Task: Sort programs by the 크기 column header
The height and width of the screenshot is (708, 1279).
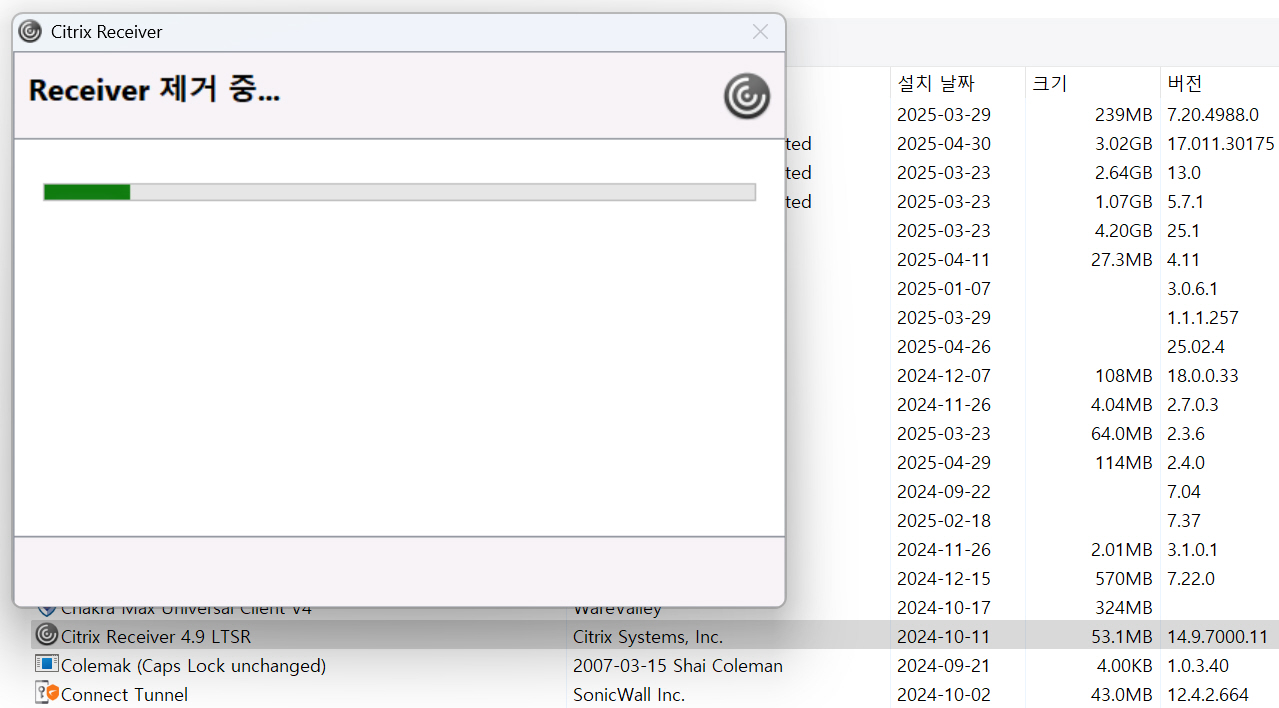Action: point(1050,83)
